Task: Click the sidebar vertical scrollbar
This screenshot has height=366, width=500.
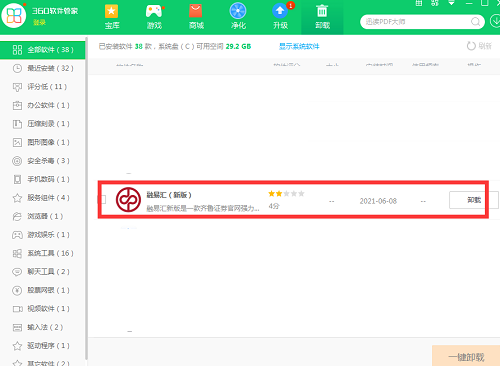Action: 87,198
